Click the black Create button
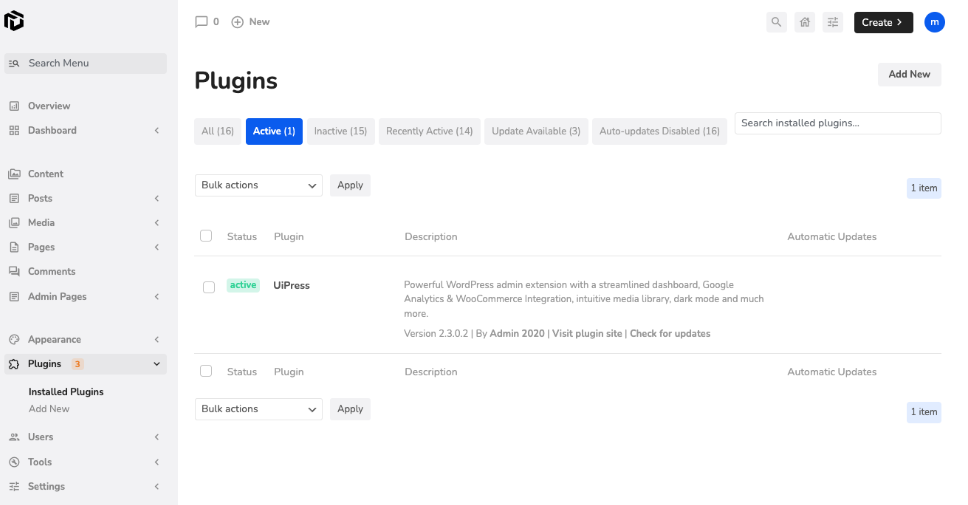The width and height of the screenshot is (968, 505). (882, 22)
